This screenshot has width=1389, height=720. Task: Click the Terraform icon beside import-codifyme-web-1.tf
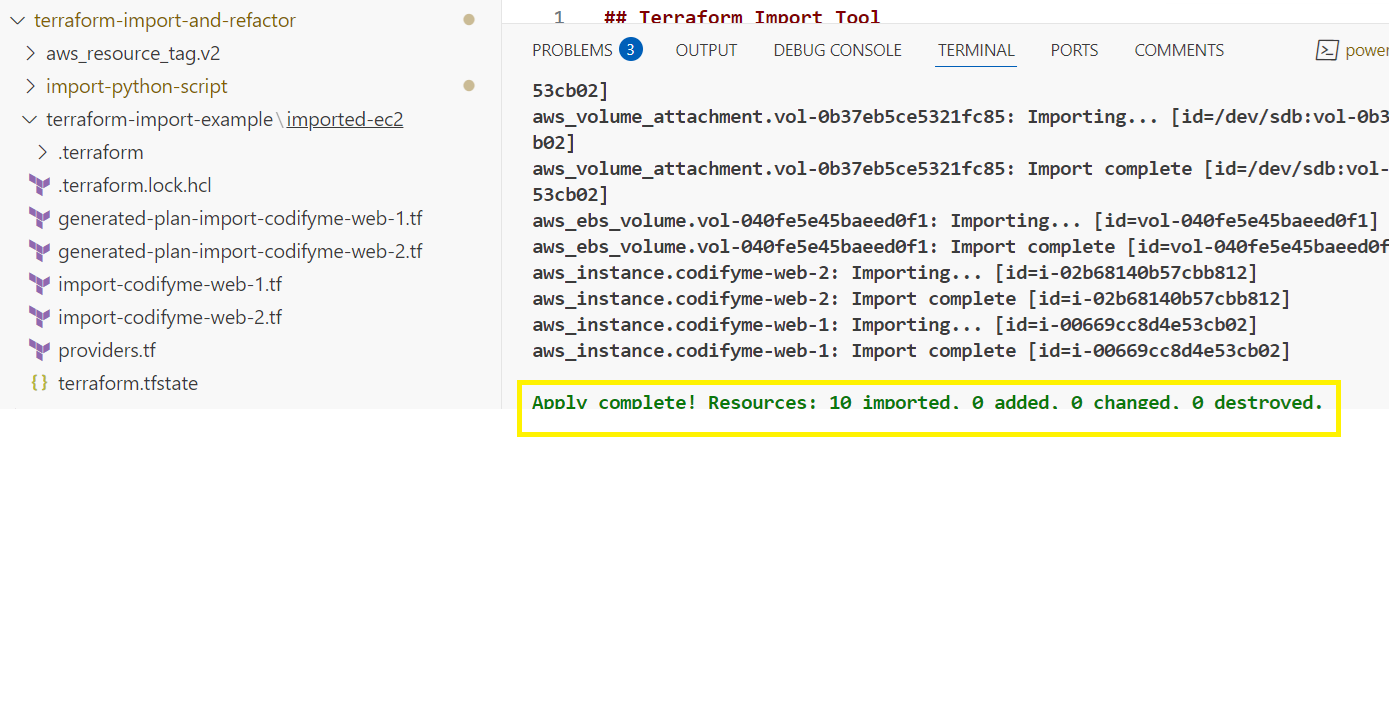[40, 284]
